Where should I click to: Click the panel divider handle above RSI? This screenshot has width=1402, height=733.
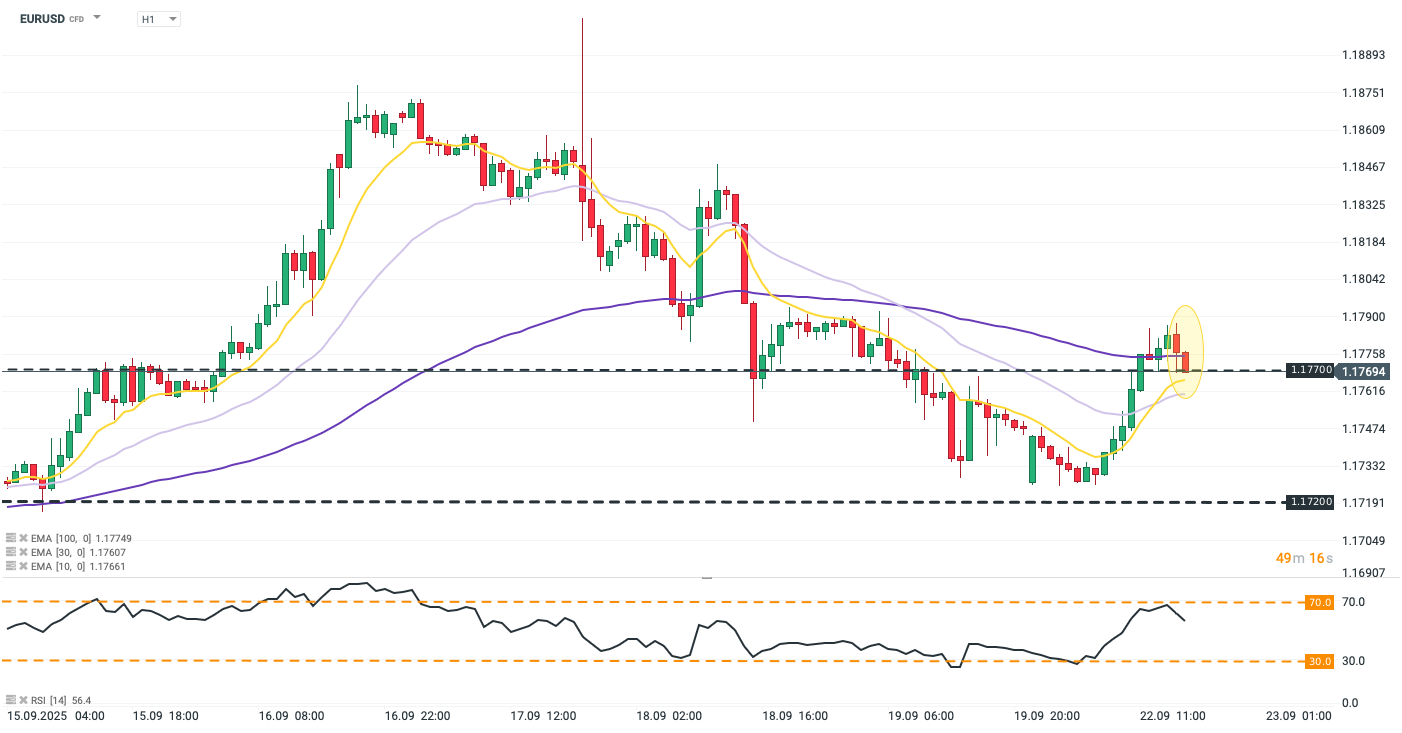(x=707, y=577)
